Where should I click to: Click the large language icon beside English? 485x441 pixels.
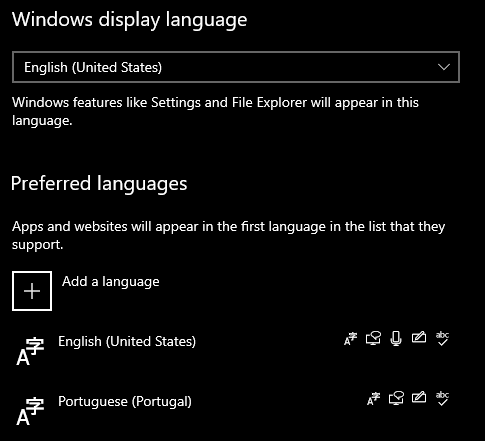tap(30, 351)
